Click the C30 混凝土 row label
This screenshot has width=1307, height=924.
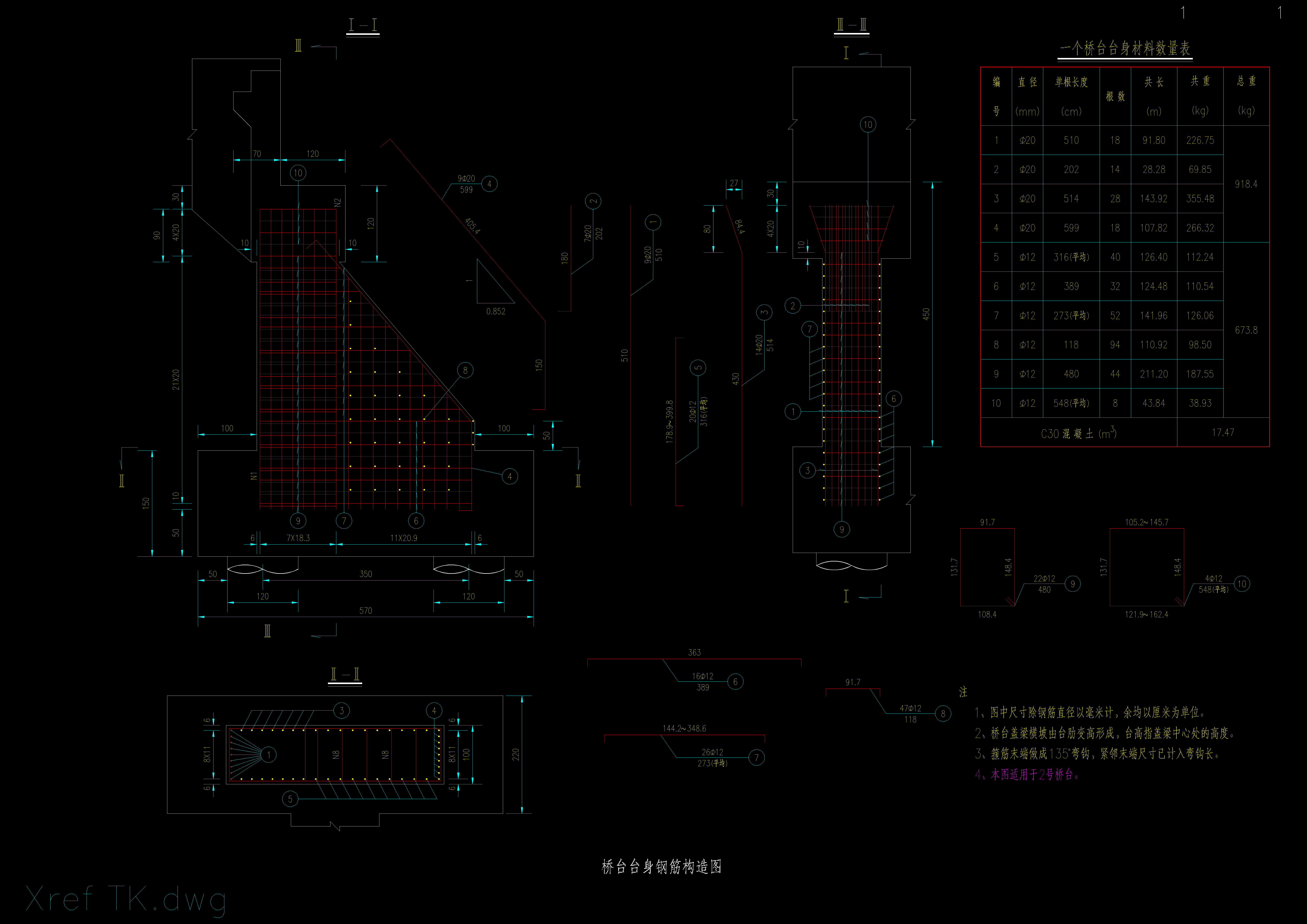click(1079, 433)
